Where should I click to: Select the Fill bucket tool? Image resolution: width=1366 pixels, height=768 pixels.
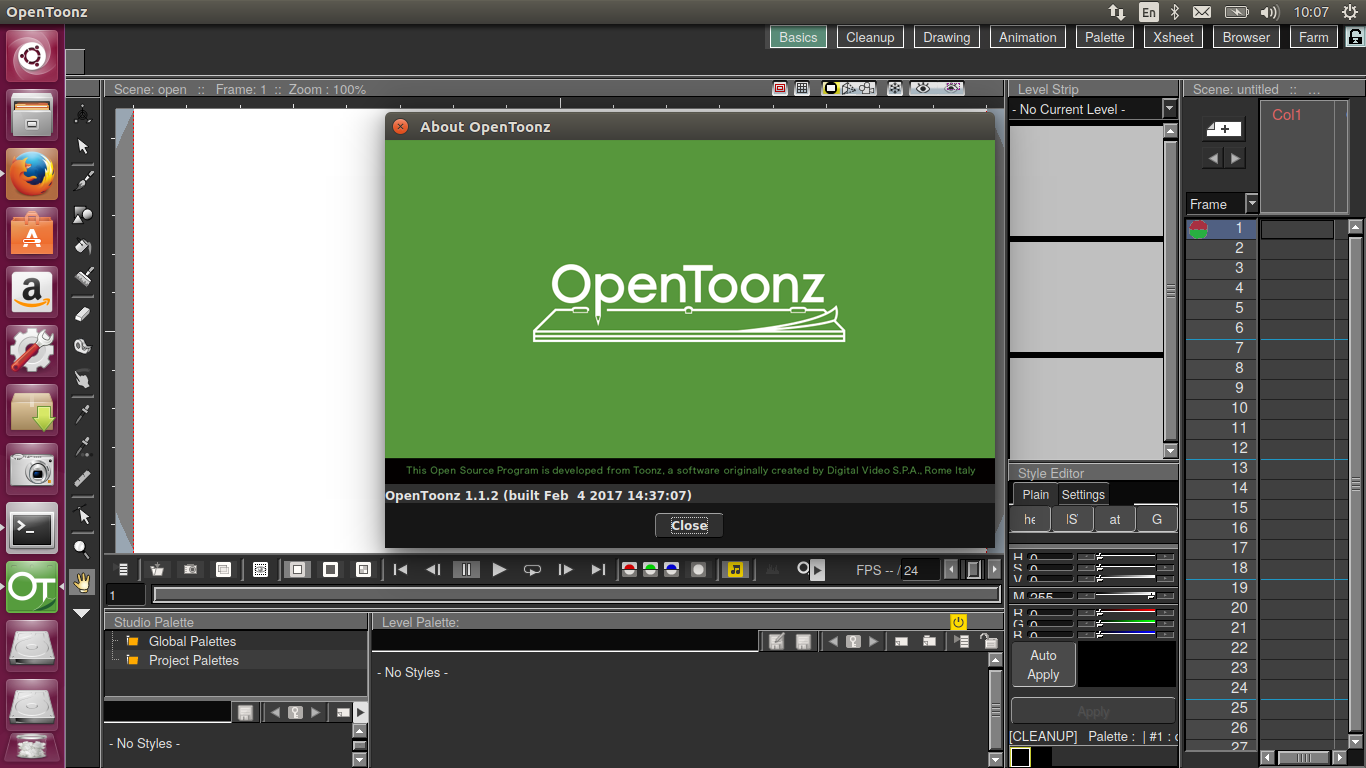click(83, 246)
